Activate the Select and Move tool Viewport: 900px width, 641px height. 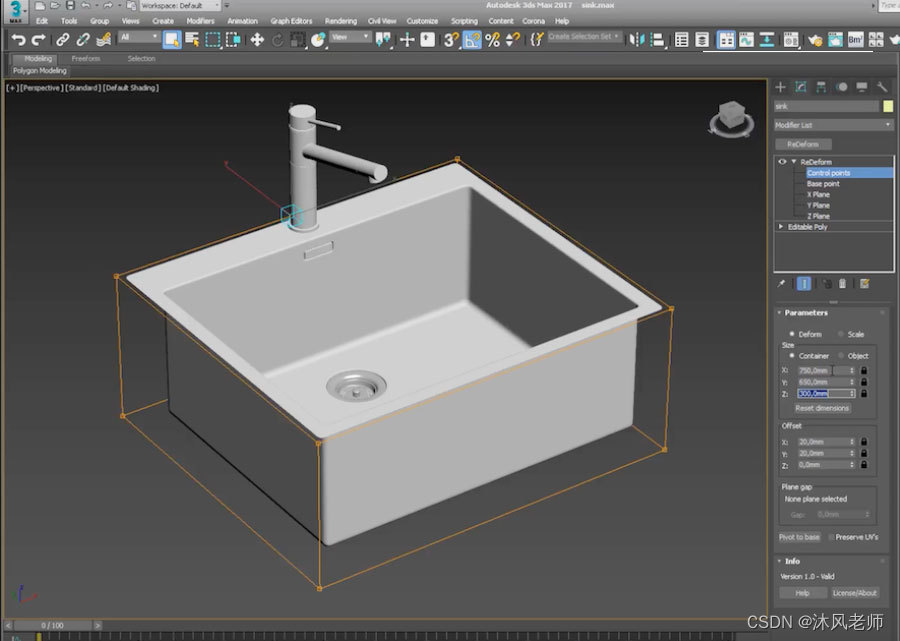click(x=257, y=39)
